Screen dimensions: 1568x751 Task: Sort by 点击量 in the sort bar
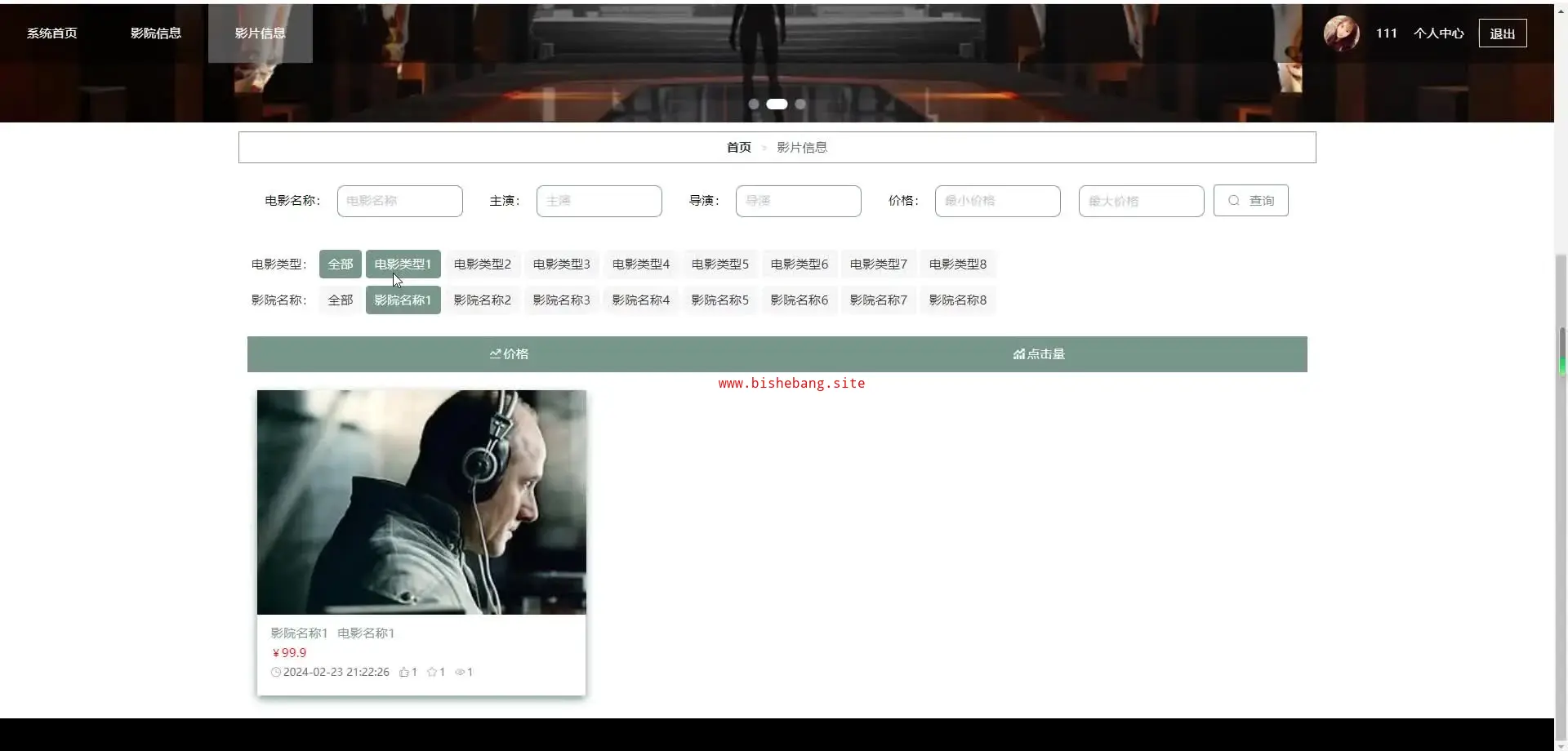coord(1039,354)
